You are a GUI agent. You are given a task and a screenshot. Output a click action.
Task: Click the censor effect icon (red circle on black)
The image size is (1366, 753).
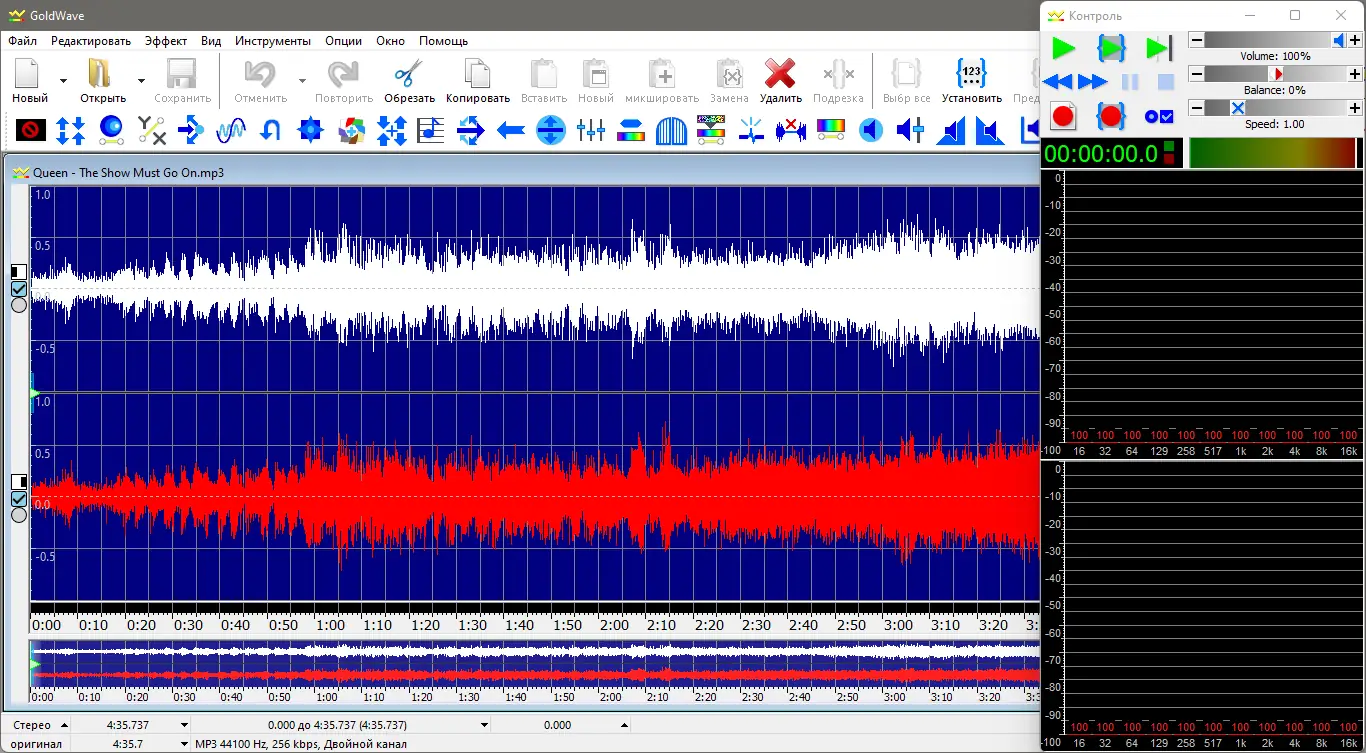31,130
